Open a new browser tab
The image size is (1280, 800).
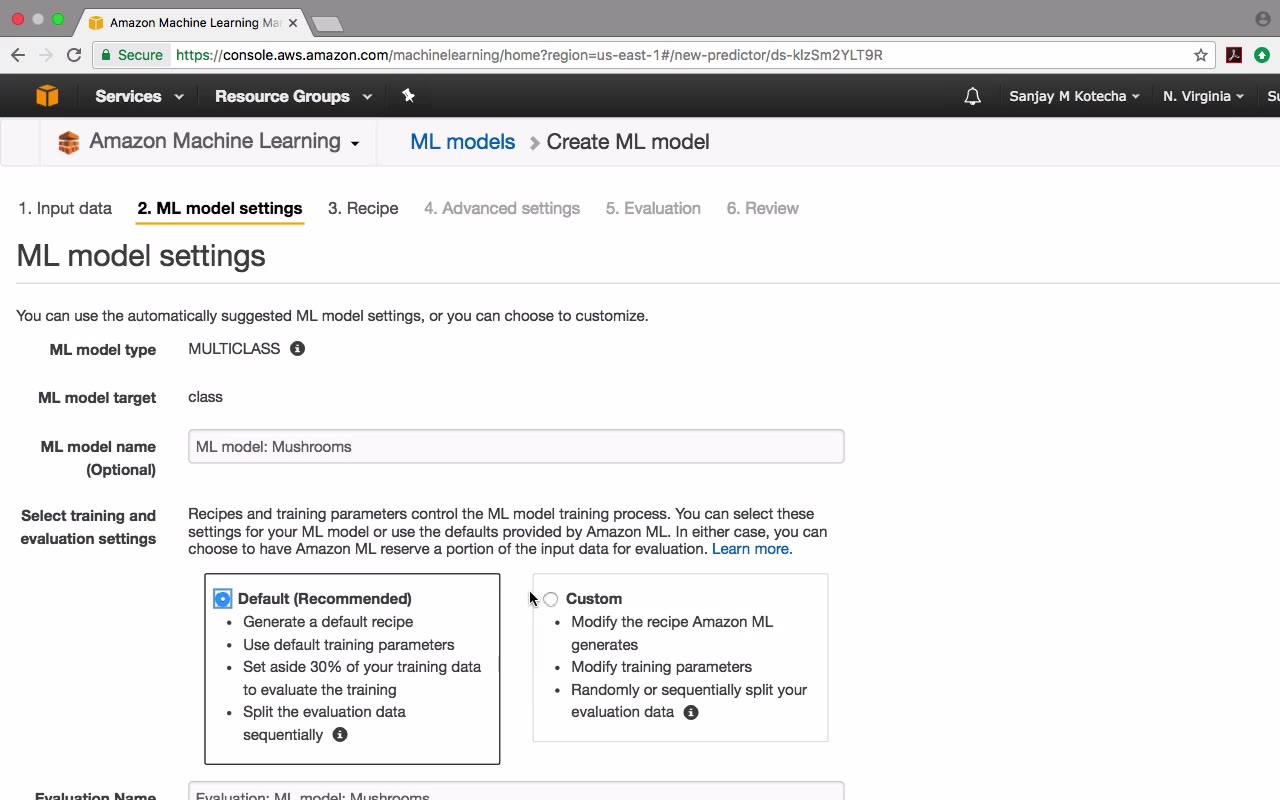pos(326,23)
